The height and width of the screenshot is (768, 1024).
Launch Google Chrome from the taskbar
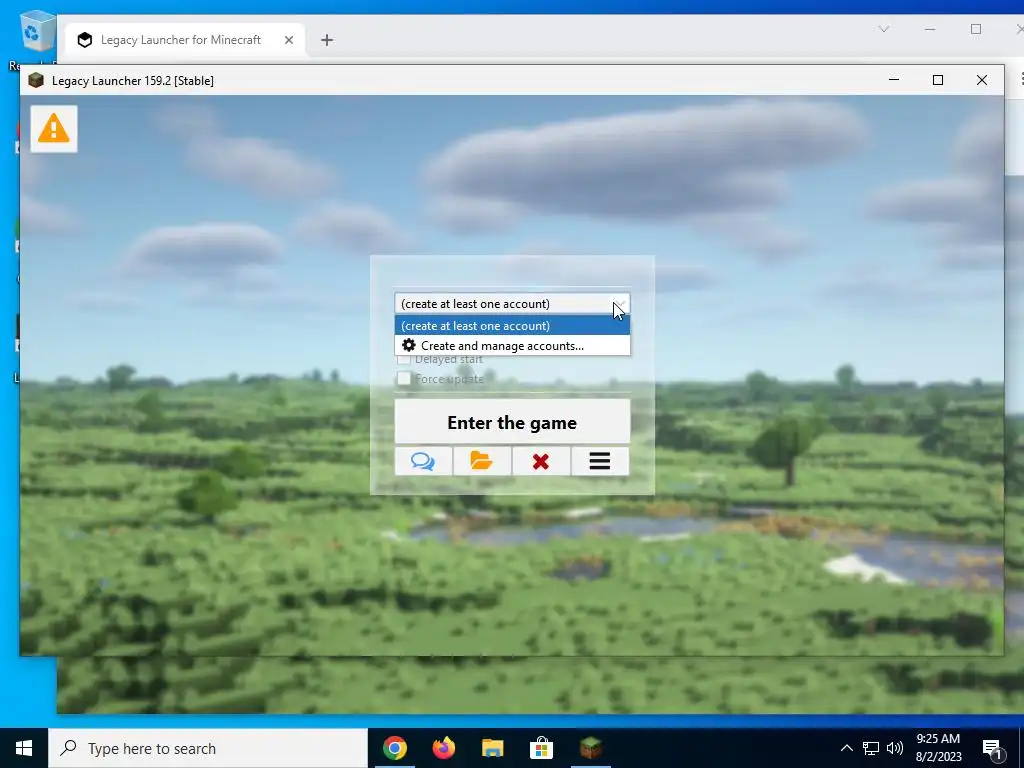pos(394,748)
